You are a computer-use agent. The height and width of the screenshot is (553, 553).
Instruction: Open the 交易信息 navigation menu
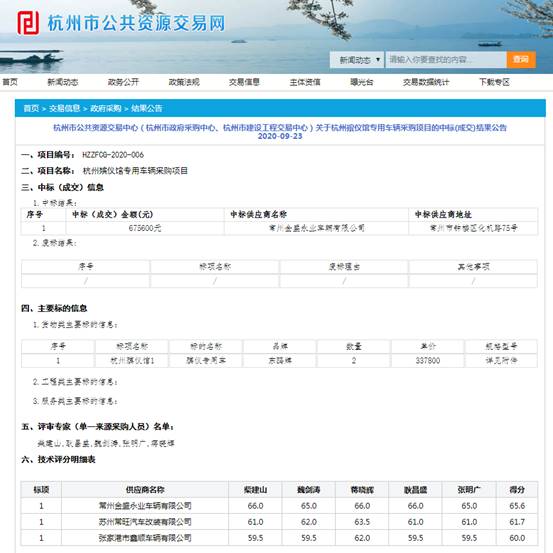pyautogui.click(x=244, y=82)
